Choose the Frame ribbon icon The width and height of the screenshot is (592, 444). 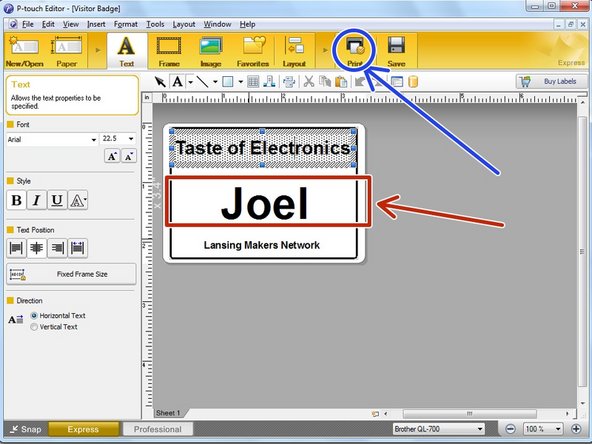(169, 51)
